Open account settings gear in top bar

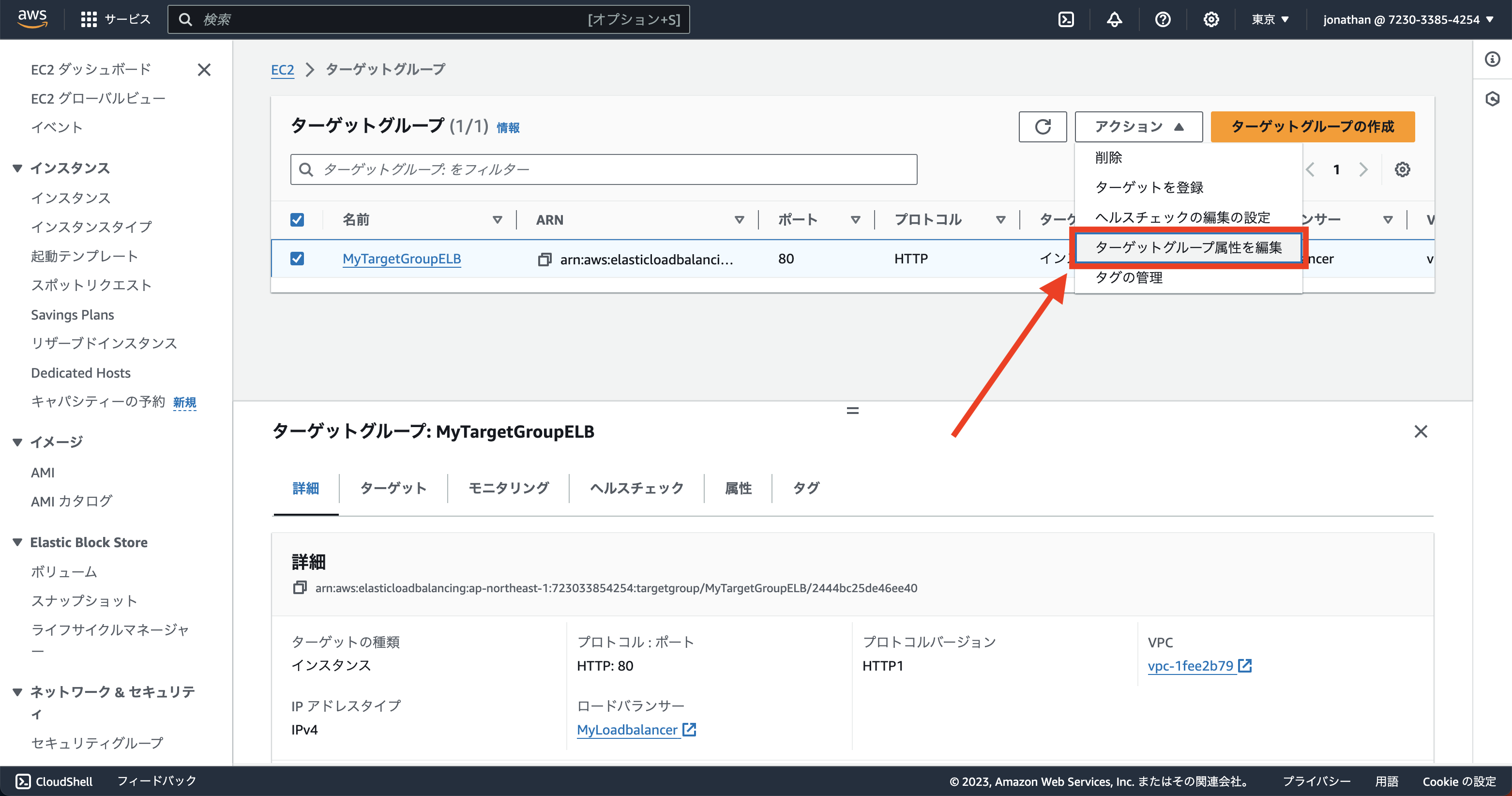point(1211,19)
